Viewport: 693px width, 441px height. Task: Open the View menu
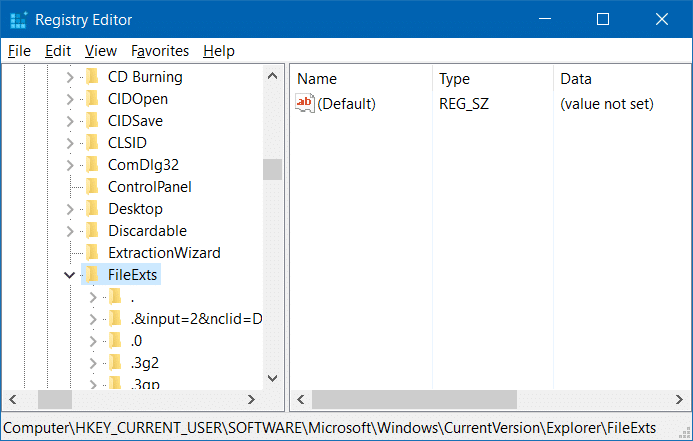(x=101, y=51)
